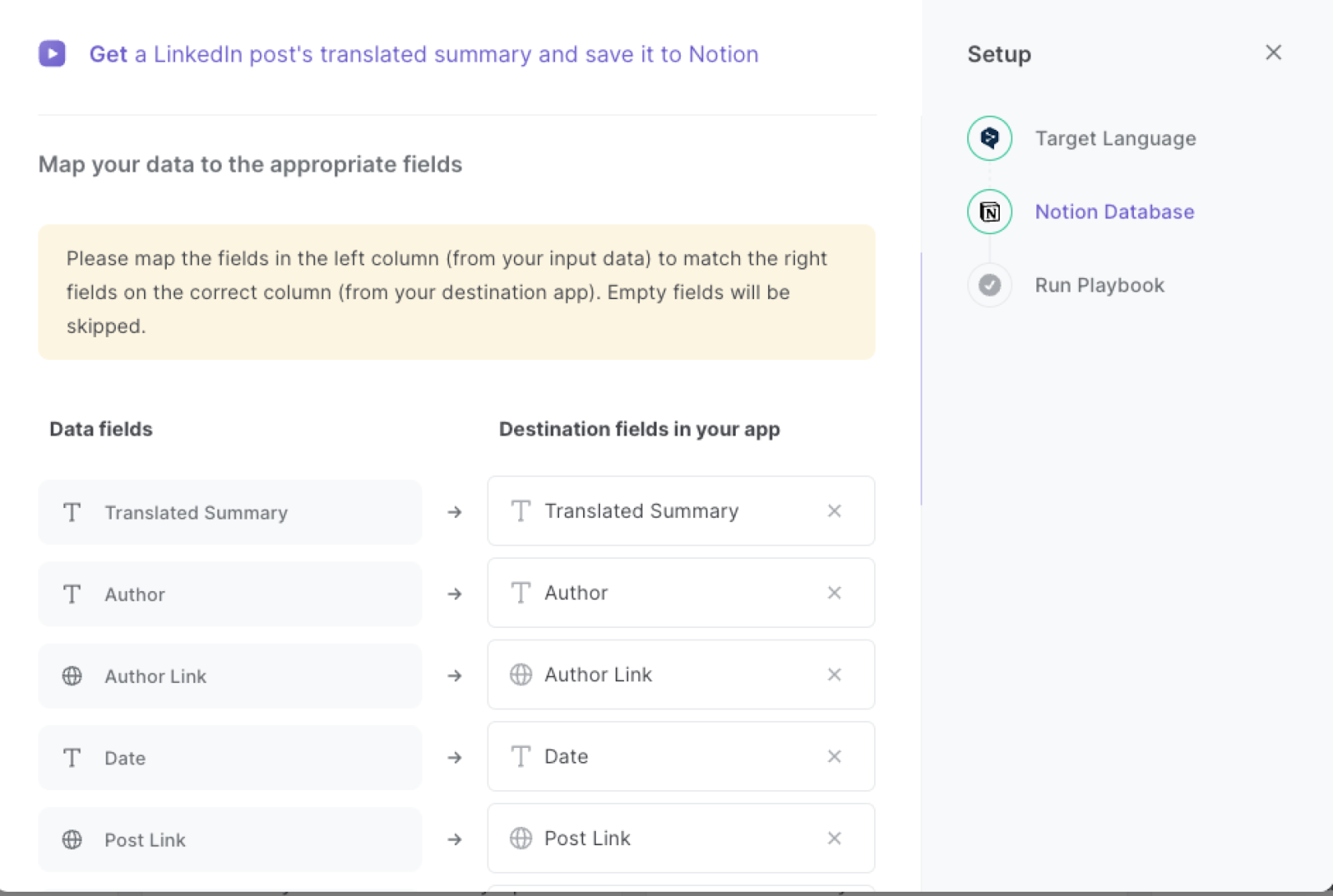This screenshot has width=1333, height=896.
Task: Select the Target Language step label
Action: click(x=1116, y=138)
